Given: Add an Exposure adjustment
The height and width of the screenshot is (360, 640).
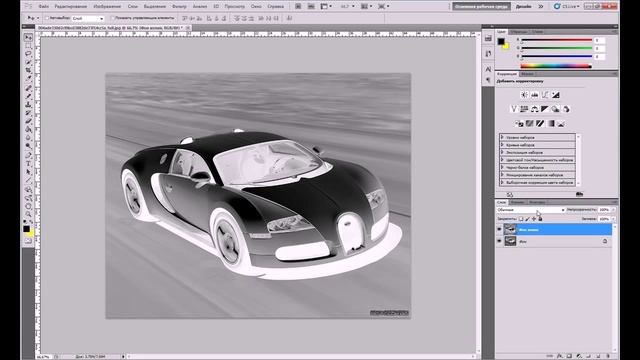Looking at the screenshot, I should tap(556, 95).
